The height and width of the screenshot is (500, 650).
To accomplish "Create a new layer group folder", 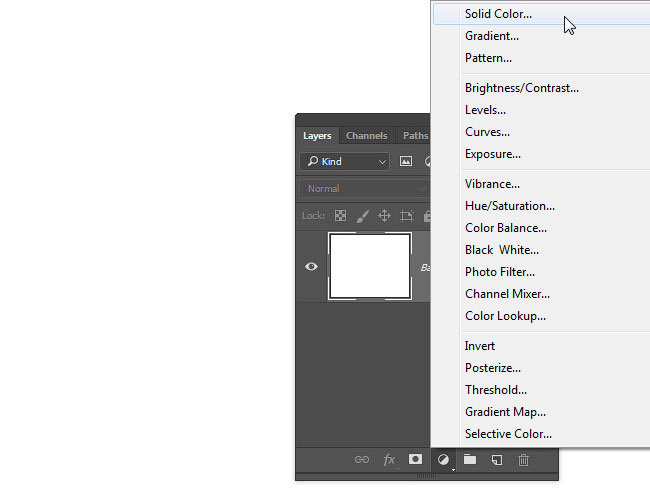I will pyautogui.click(x=470, y=459).
